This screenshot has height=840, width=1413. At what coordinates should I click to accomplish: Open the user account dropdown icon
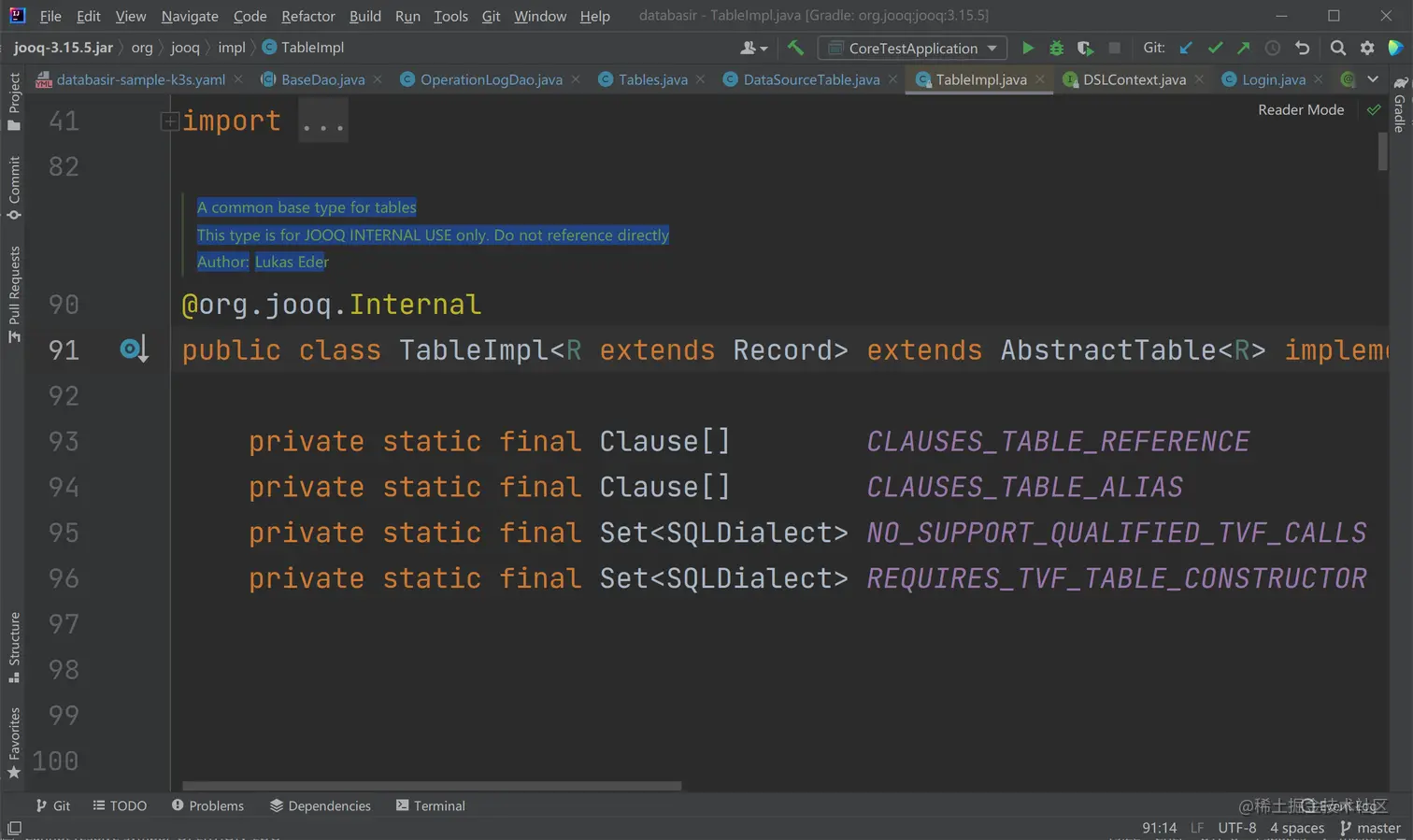pyautogui.click(x=753, y=48)
